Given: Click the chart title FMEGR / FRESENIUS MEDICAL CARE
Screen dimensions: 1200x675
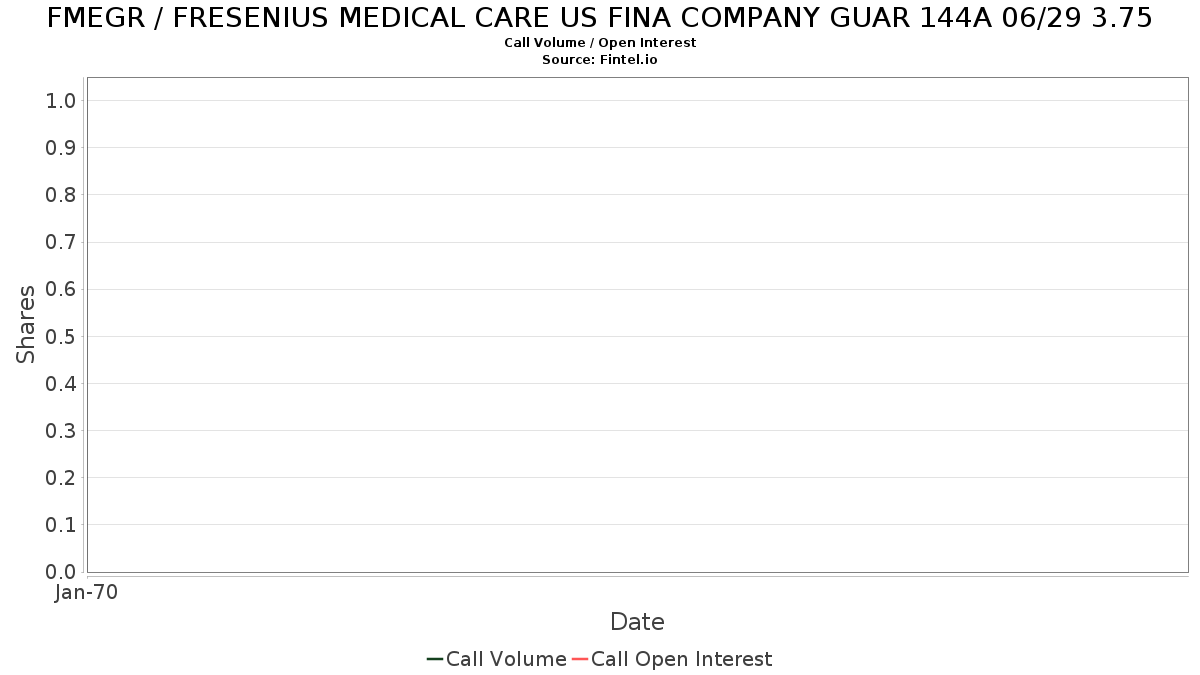Looking at the screenshot, I should 600,18.
